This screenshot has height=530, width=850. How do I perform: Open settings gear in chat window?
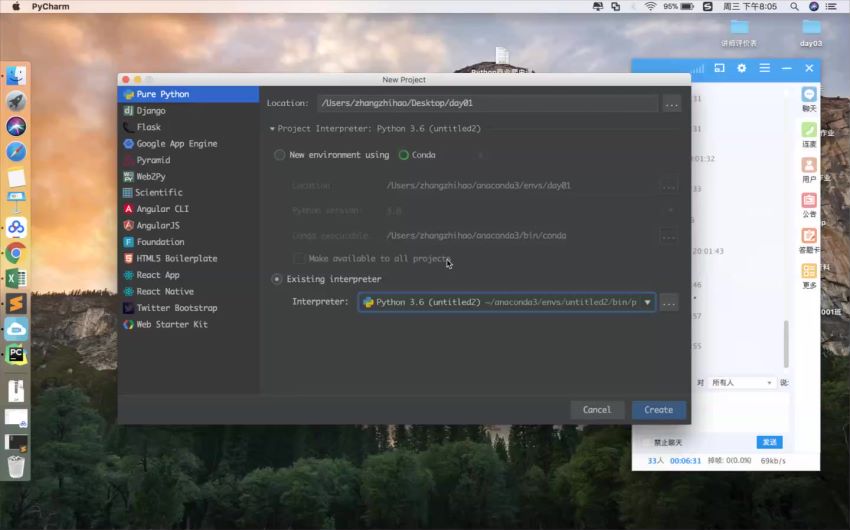[742, 68]
